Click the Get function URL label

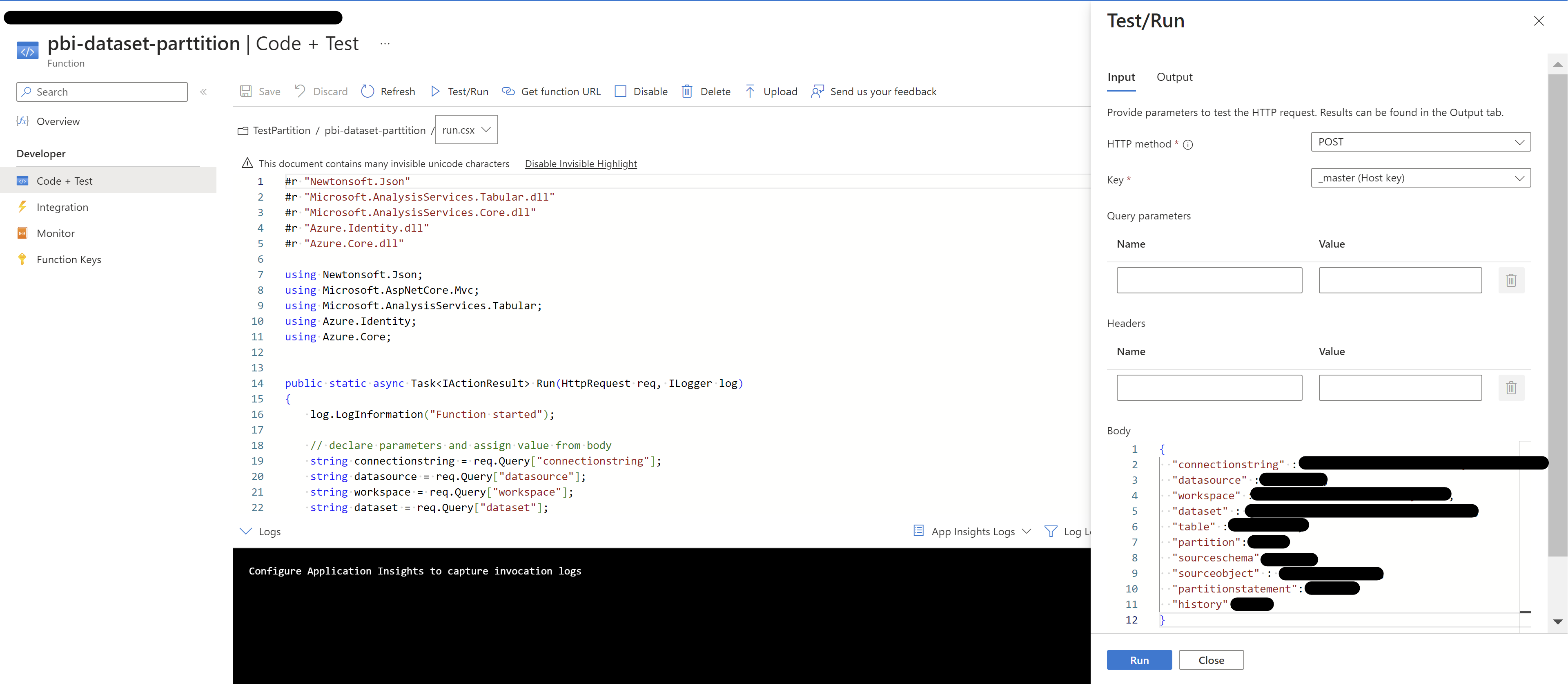tap(561, 92)
